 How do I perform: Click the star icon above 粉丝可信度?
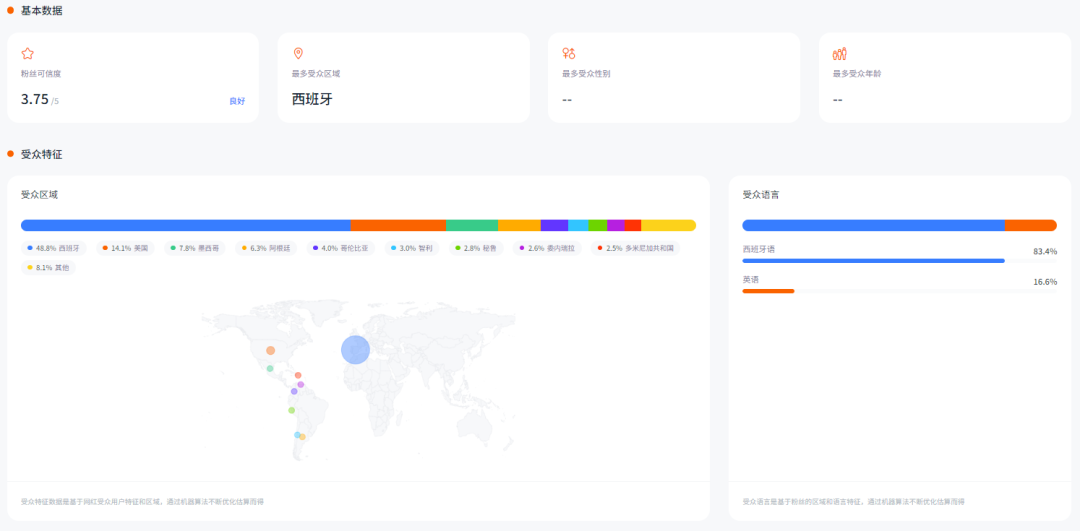(28, 54)
